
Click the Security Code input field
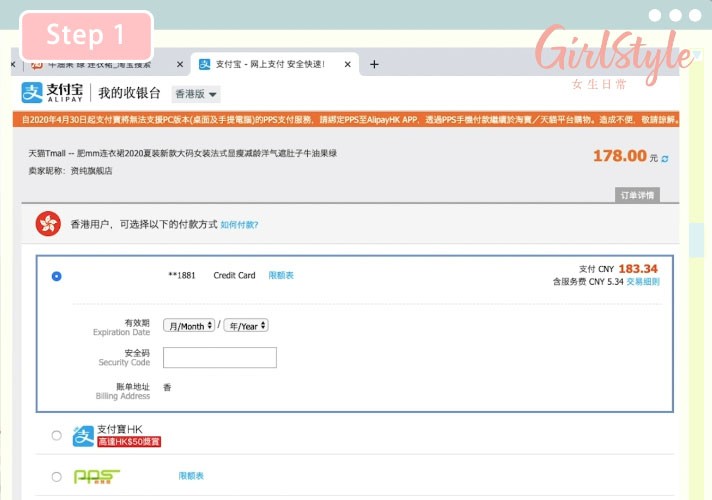coord(219,357)
